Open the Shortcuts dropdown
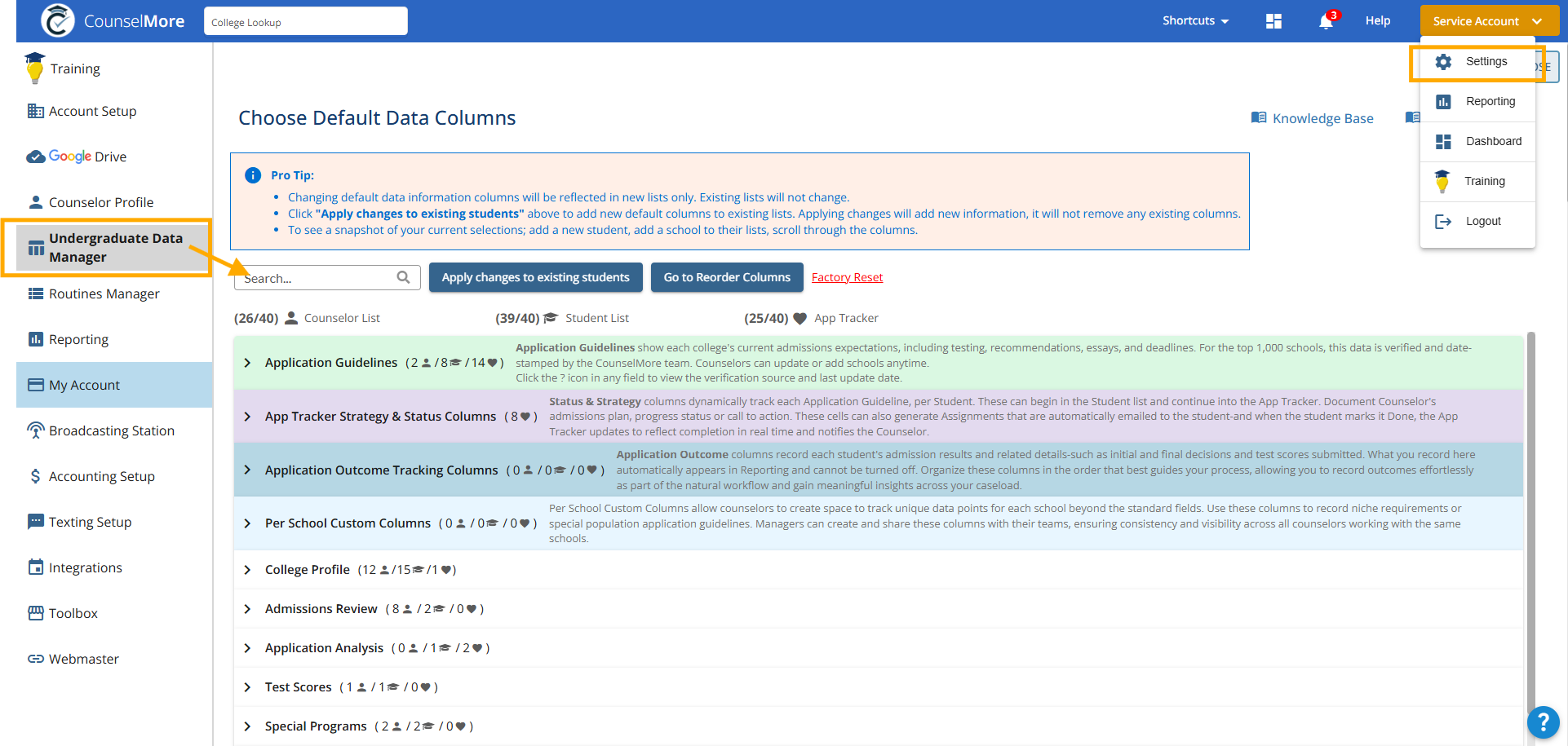 [1195, 21]
